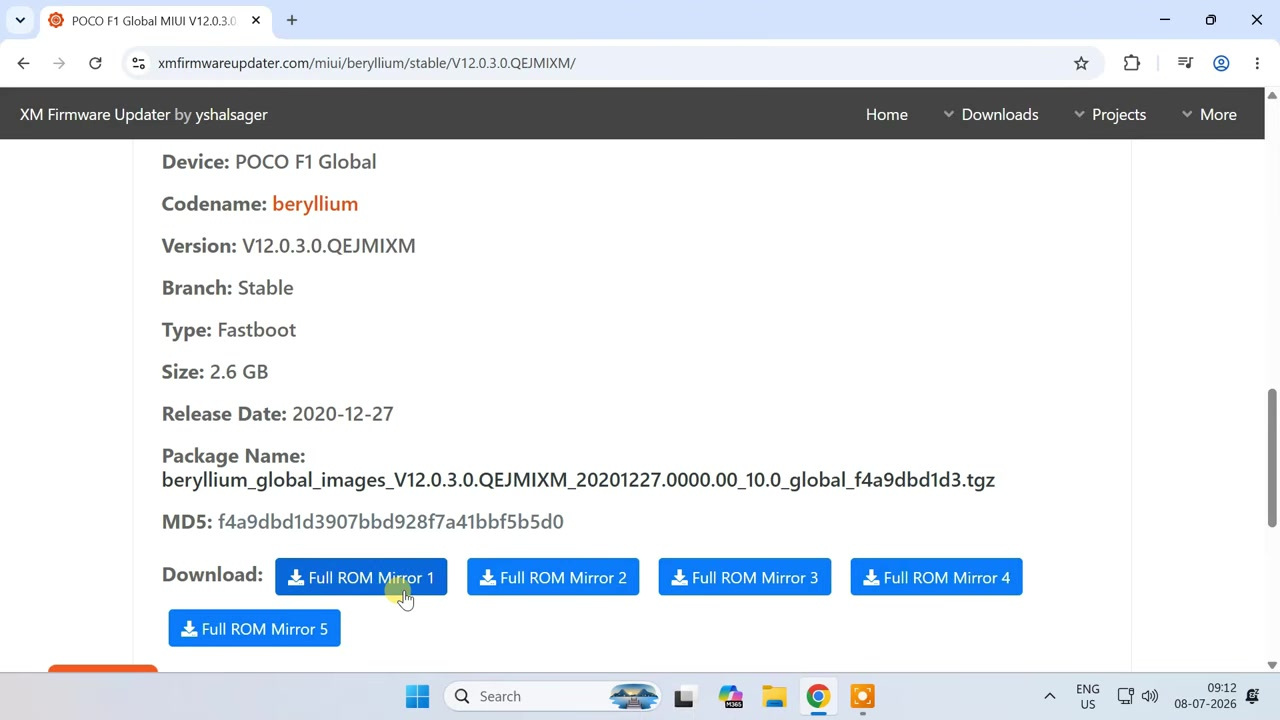Viewport: 1280px width, 720px height.
Task: Click the MD5 hash value text
Action: pyautogui.click(x=391, y=522)
